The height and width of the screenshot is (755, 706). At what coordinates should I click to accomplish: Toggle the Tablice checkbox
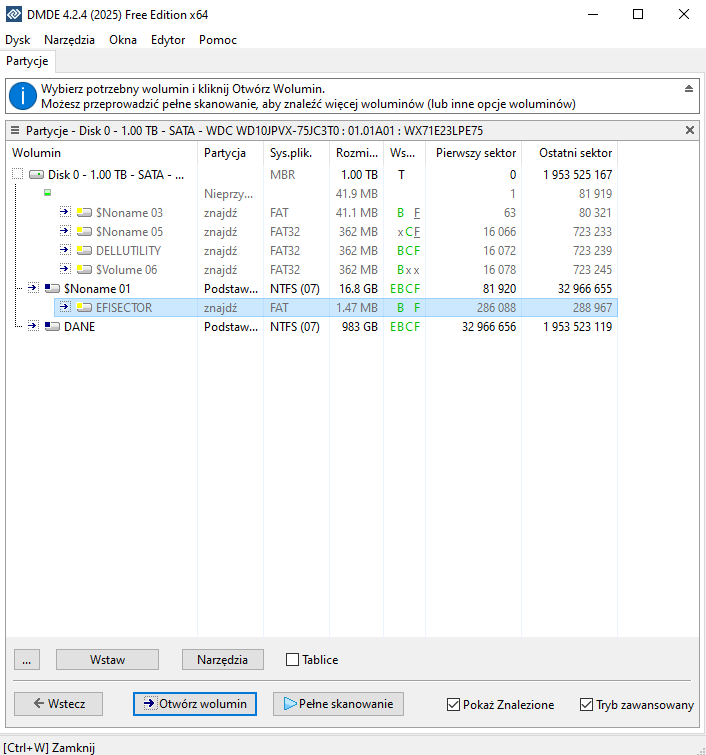[292, 659]
